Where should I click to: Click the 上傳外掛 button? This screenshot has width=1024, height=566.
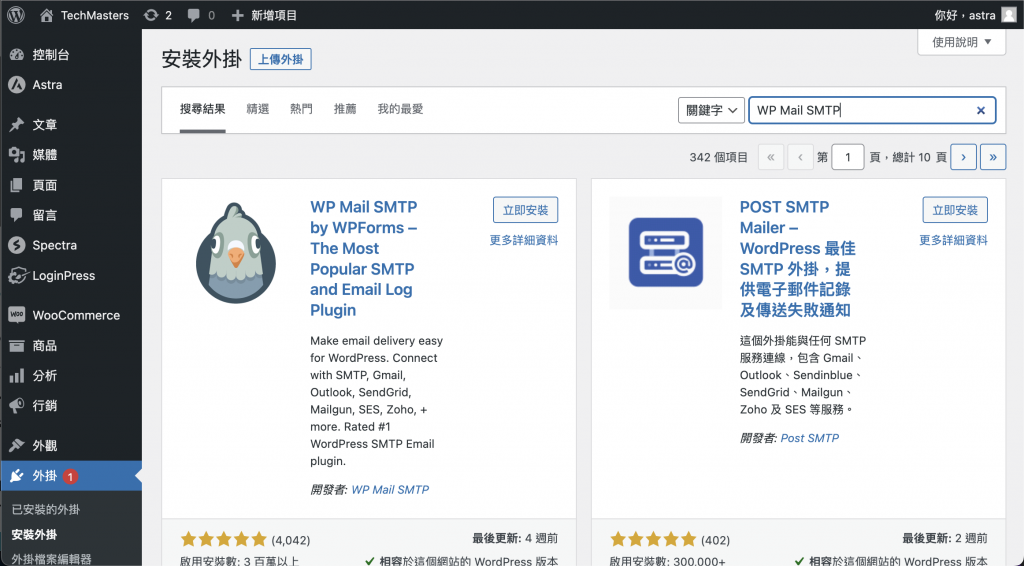281,59
